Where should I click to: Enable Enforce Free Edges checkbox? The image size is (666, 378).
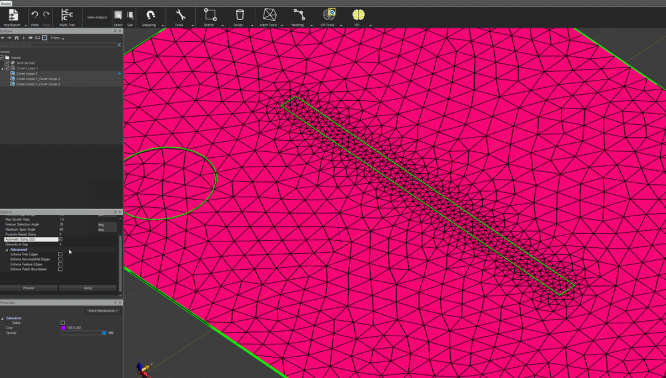[x=60, y=254]
